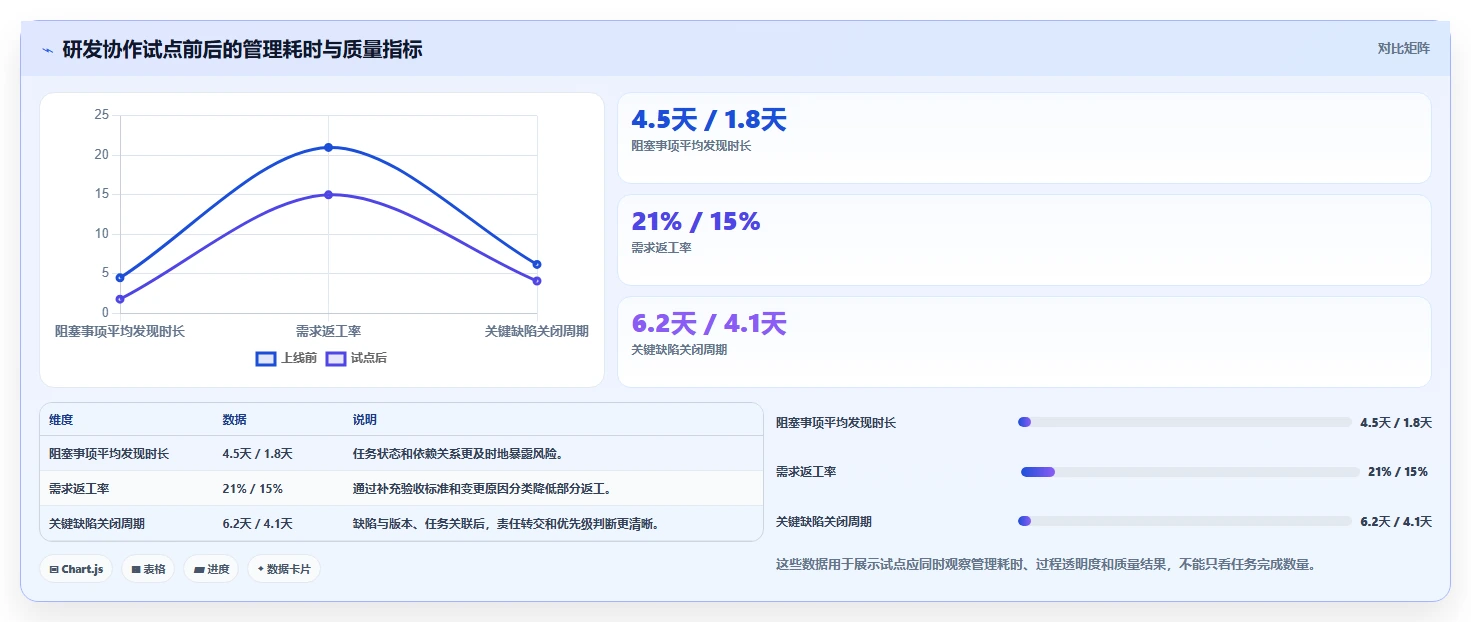The width and height of the screenshot is (1471, 622).
Task: Click the 试点后 point above 关键缺陷关闭周期 axis label
Action: coord(537,281)
